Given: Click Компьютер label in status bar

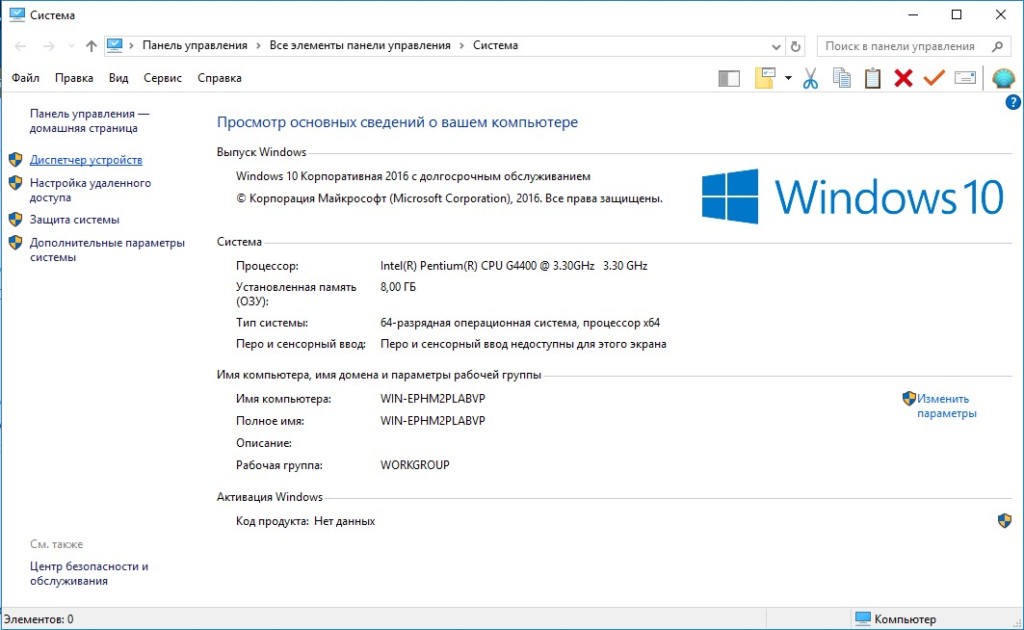Looking at the screenshot, I should (x=904, y=619).
